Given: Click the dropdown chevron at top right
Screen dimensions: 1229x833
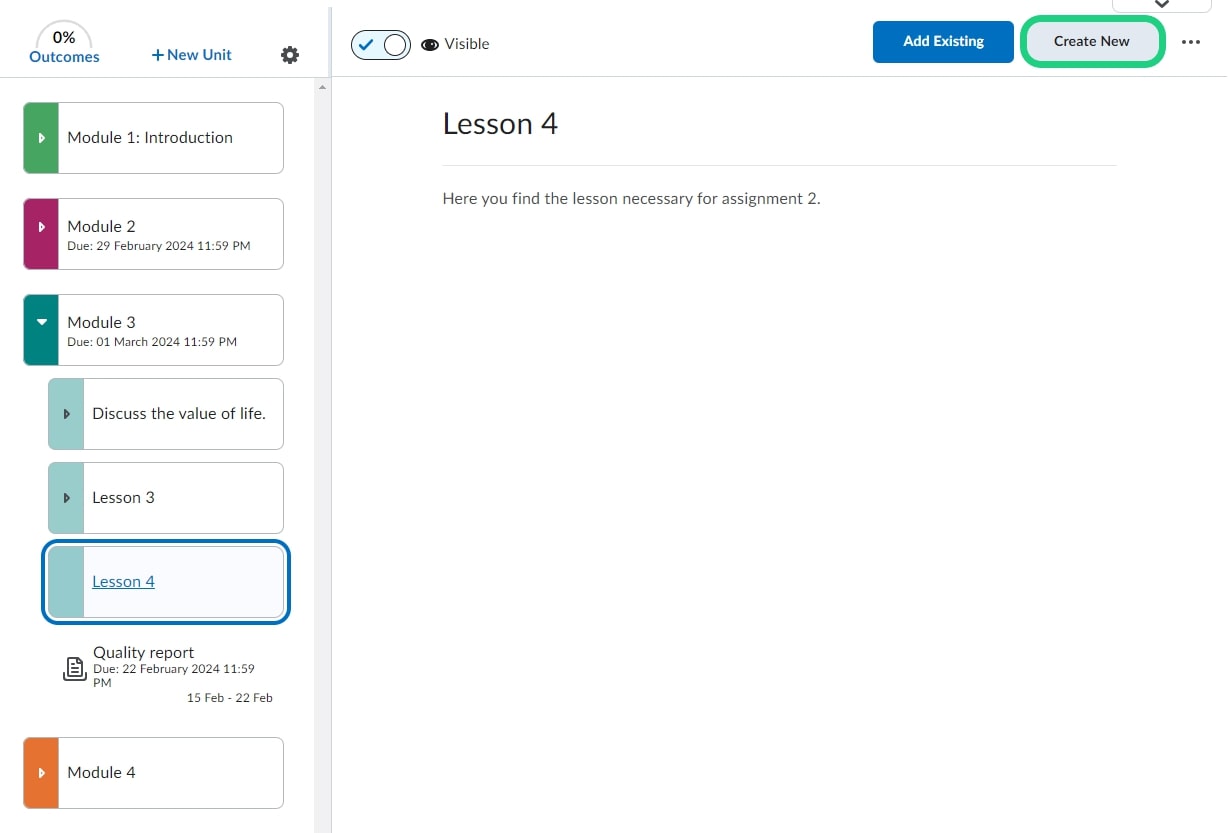Looking at the screenshot, I should point(1161,5).
